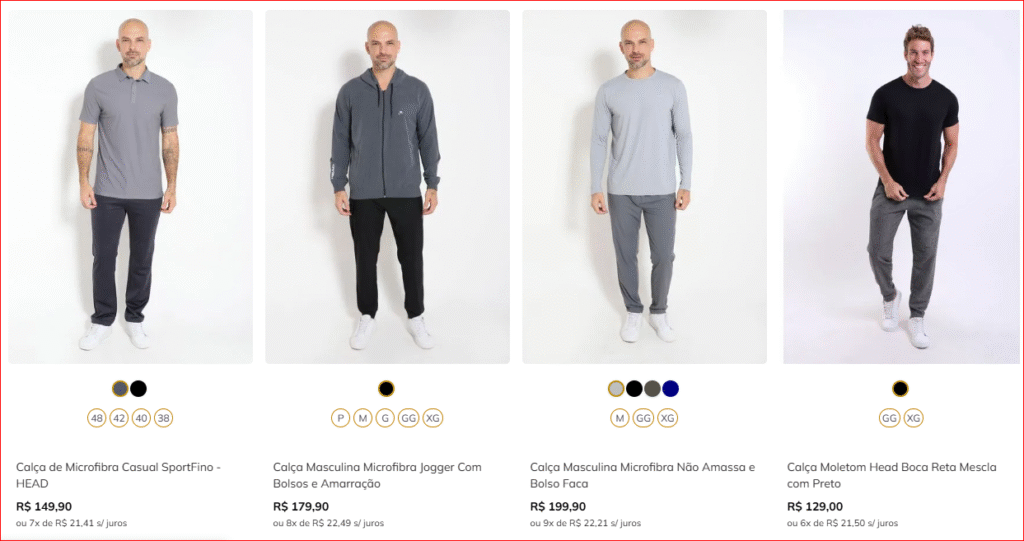Viewport: 1024px width, 541px height.
Task: Choose size P for Jogger pants
Action: click(340, 418)
